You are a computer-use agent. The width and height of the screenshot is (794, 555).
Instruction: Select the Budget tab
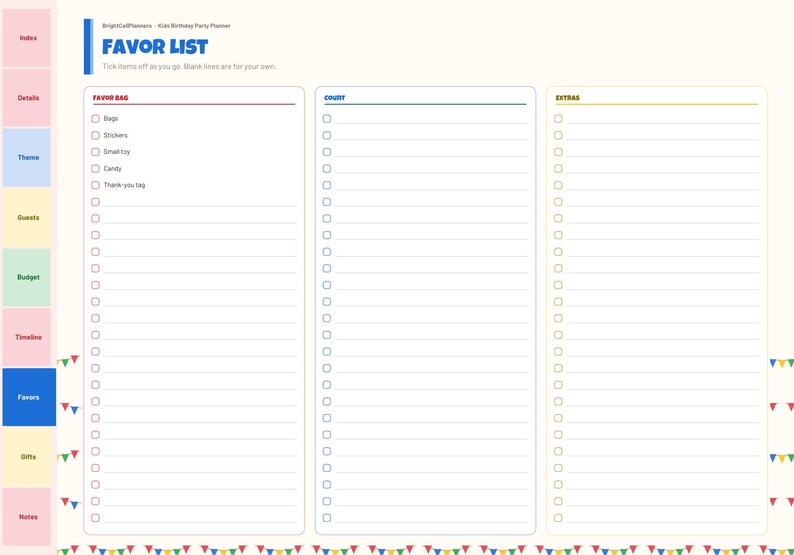tap(27, 278)
